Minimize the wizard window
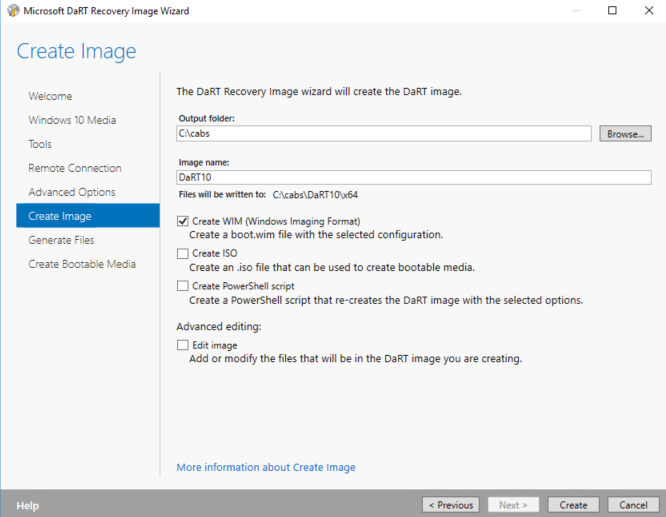 (x=576, y=10)
